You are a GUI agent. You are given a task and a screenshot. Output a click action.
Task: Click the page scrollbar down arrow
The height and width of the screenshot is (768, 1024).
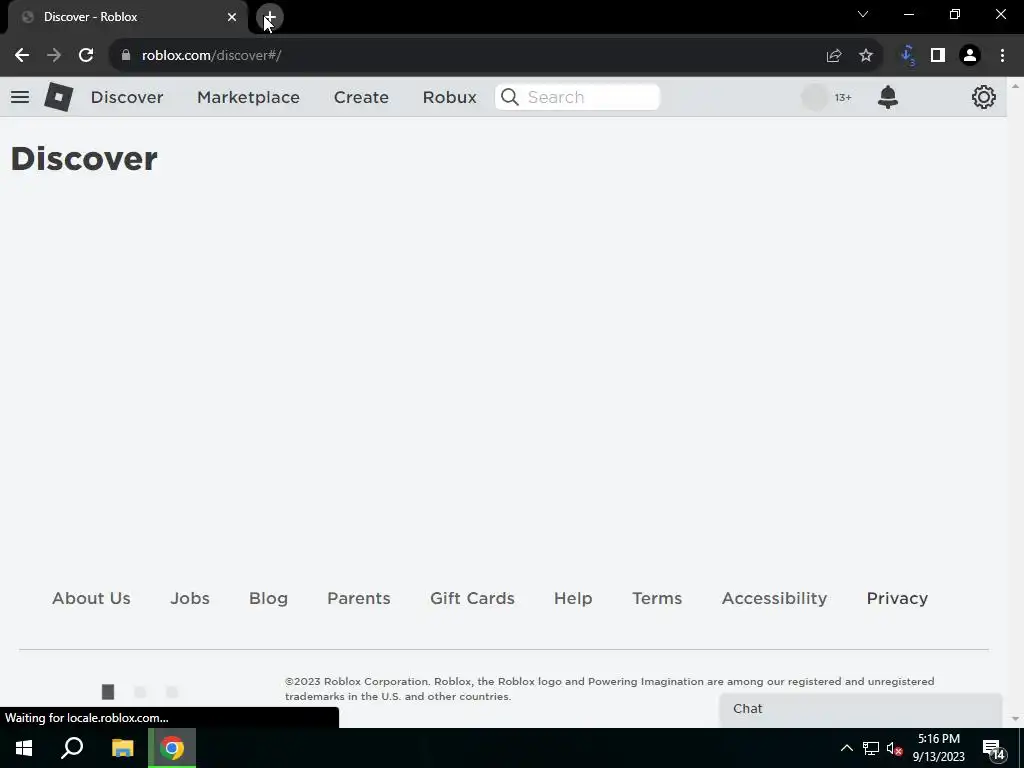point(1015,719)
